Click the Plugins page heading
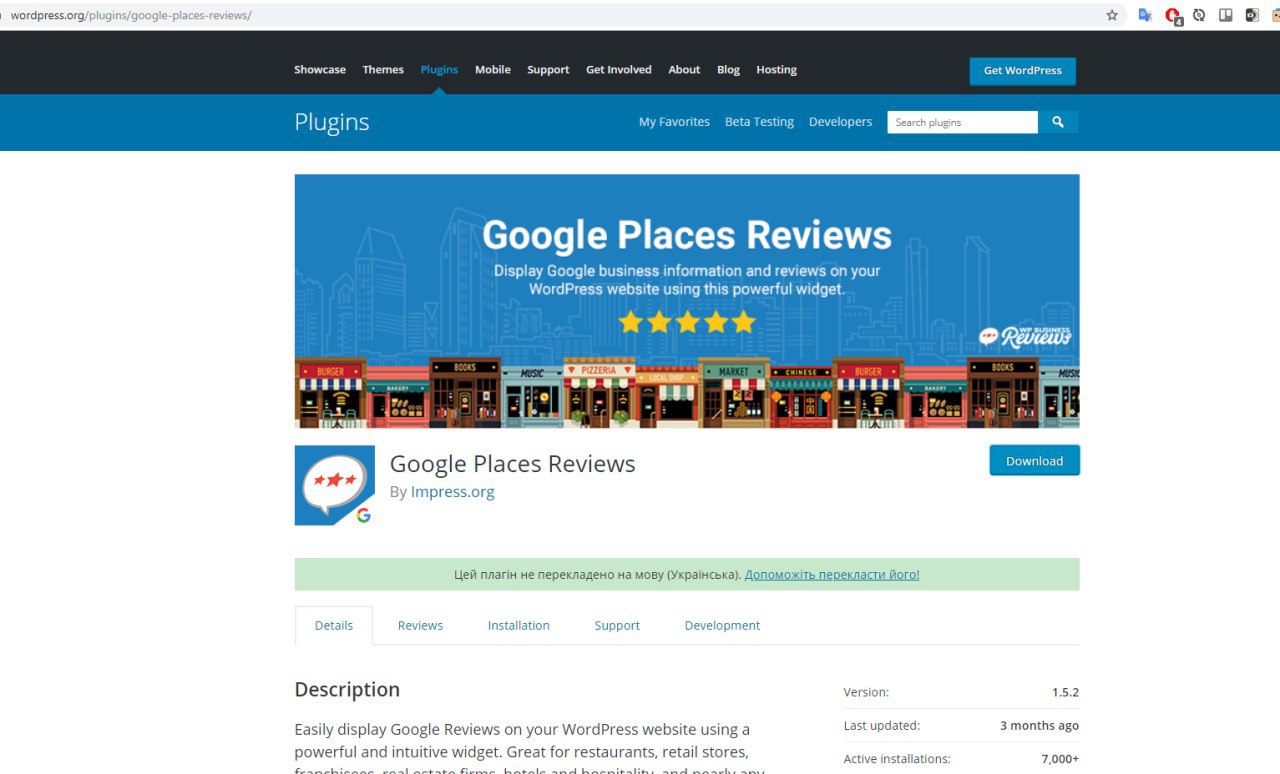Viewport: 1280px width, 774px height. 332,122
